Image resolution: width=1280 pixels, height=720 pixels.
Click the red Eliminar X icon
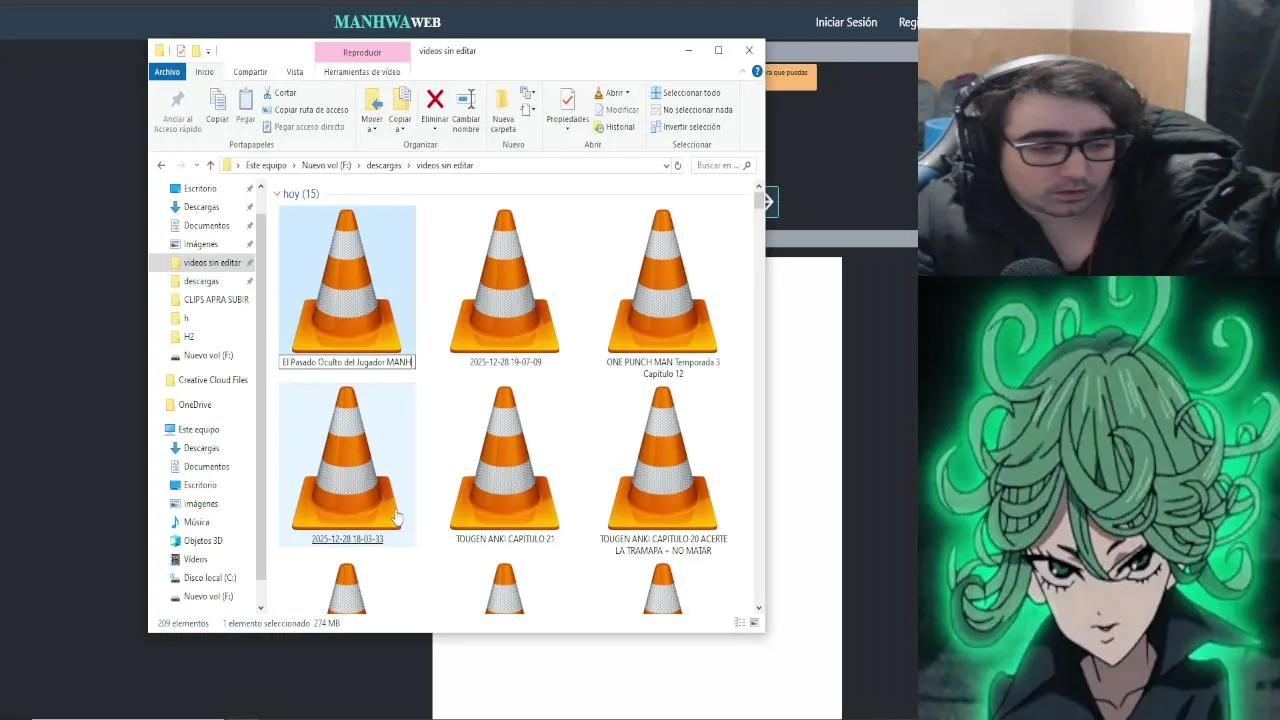click(x=435, y=99)
